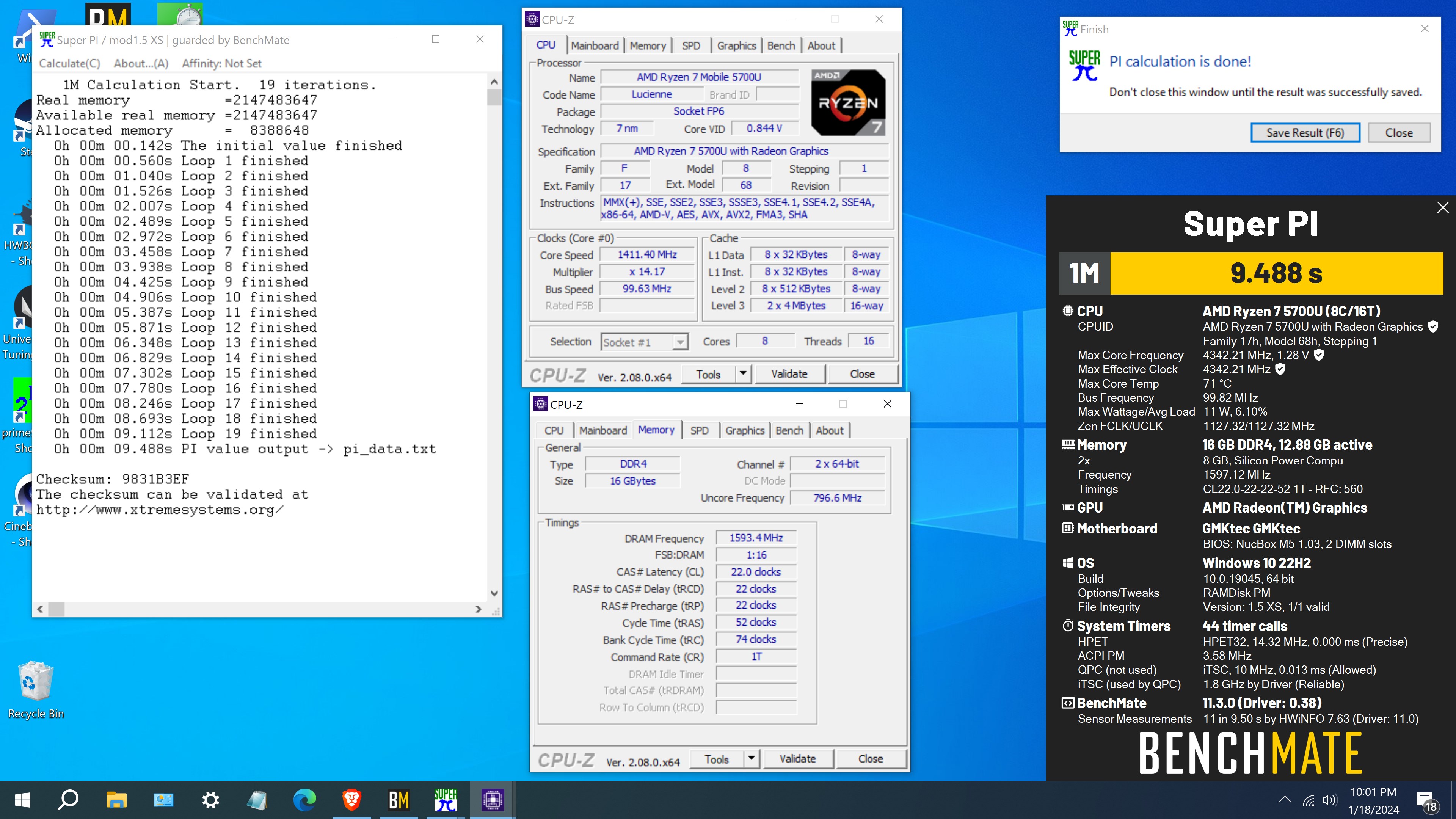Image resolution: width=1456 pixels, height=819 pixels.
Task: Open About tab in top CPU-Z
Action: tap(821, 46)
